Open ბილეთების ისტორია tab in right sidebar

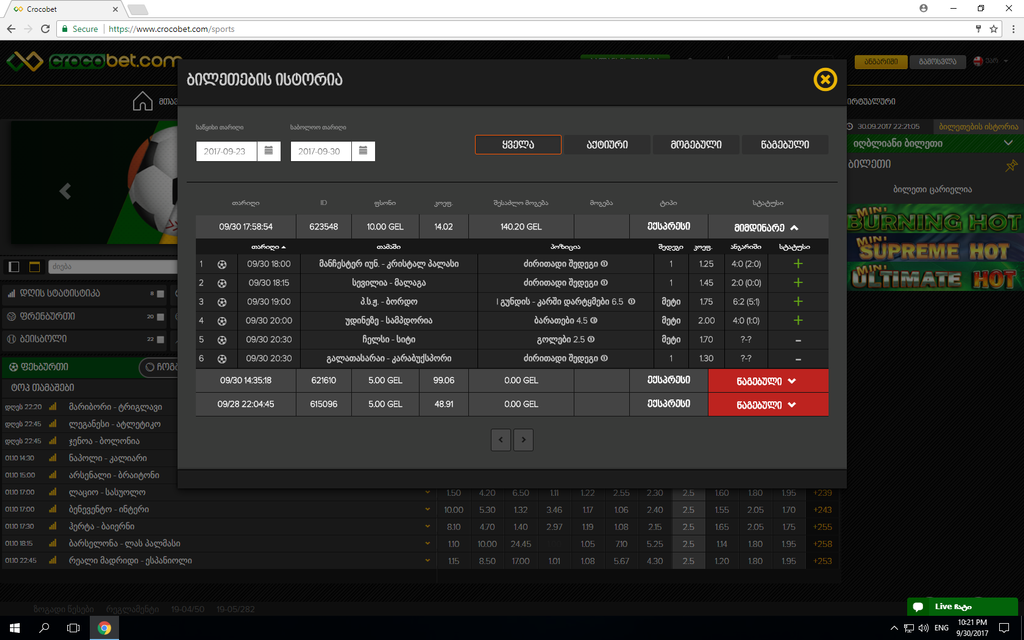tap(978, 126)
